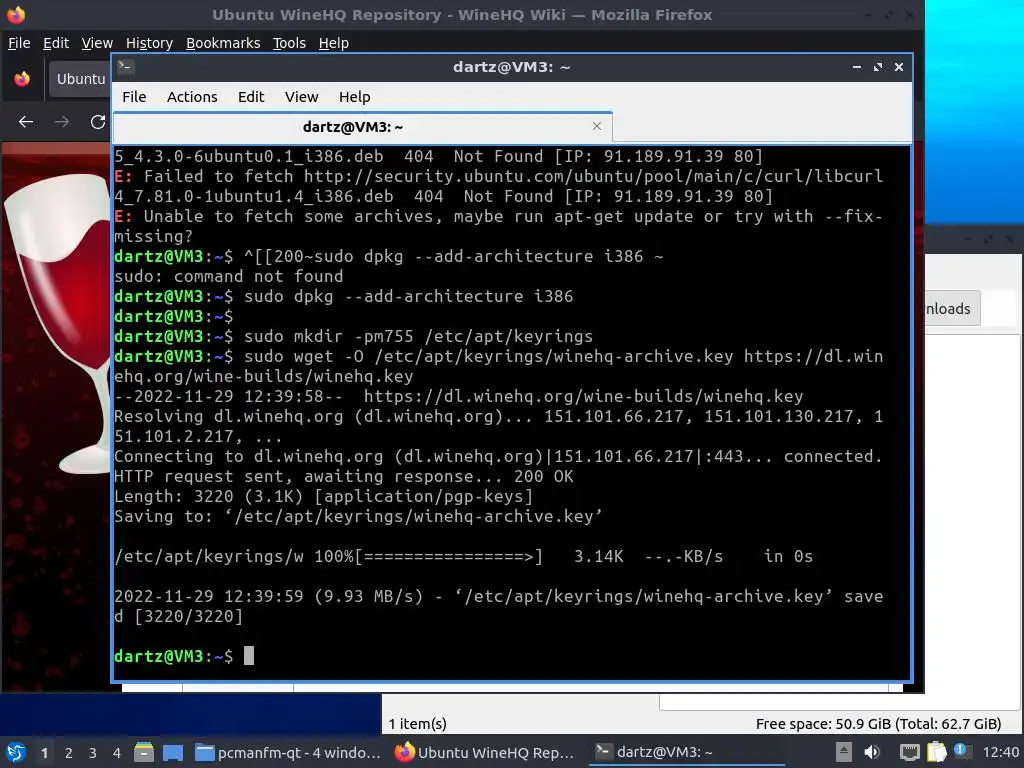
Task: Minimize the terminal window
Action: coord(856,67)
